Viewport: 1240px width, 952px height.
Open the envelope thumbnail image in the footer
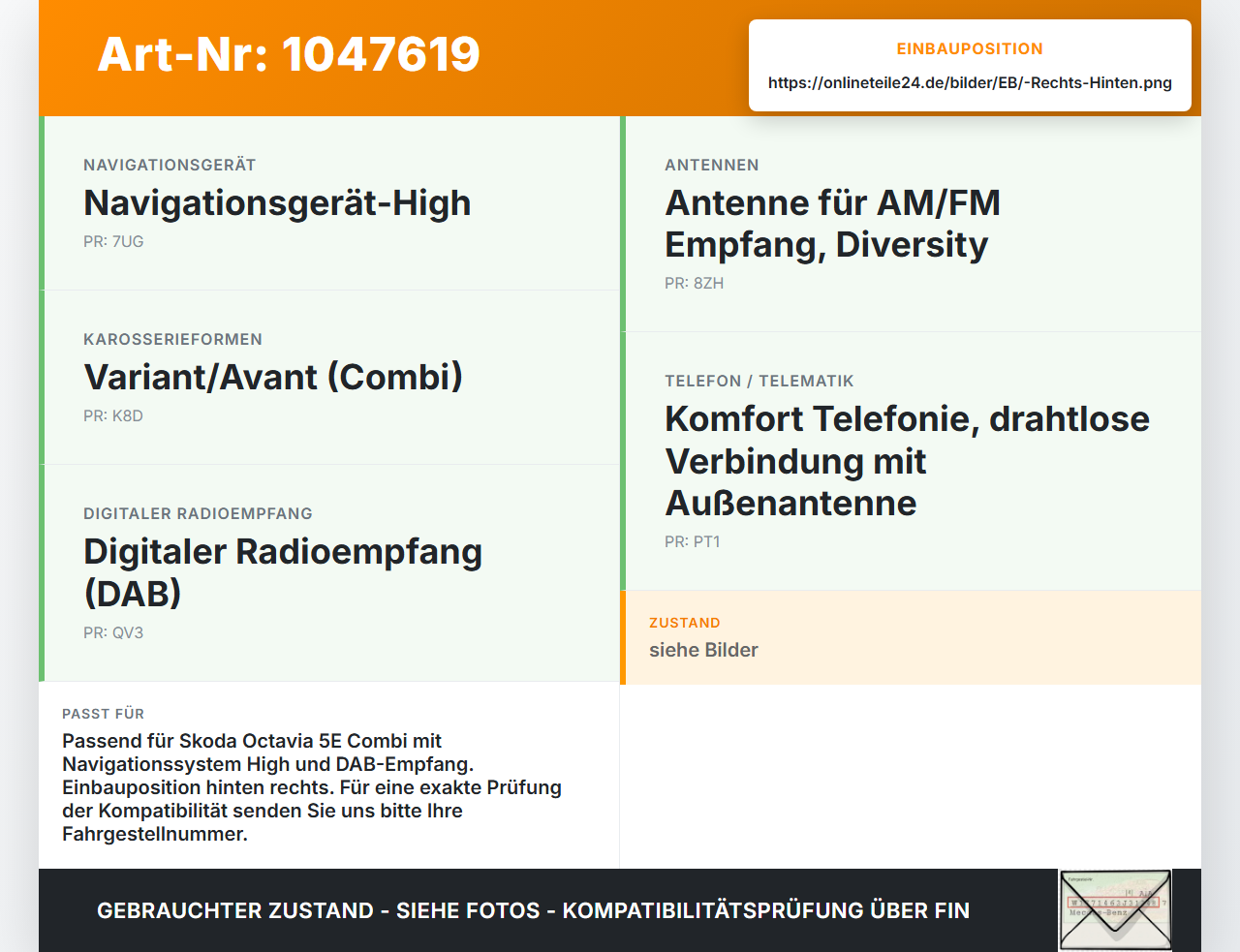click(1115, 910)
